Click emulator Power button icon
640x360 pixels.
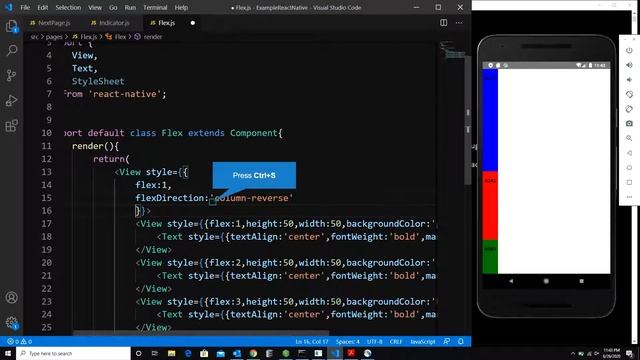pyautogui.click(x=629, y=50)
